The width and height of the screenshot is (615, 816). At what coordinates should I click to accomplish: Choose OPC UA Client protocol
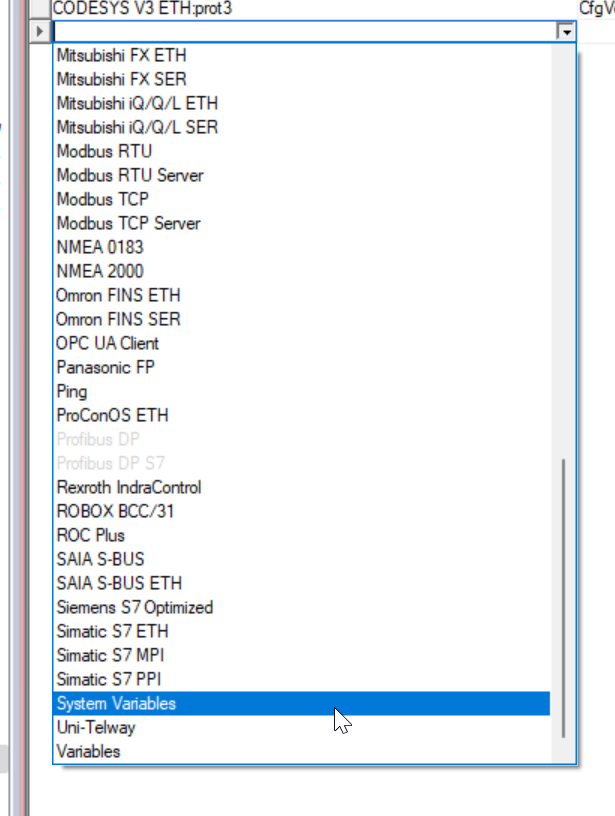(x=302, y=343)
